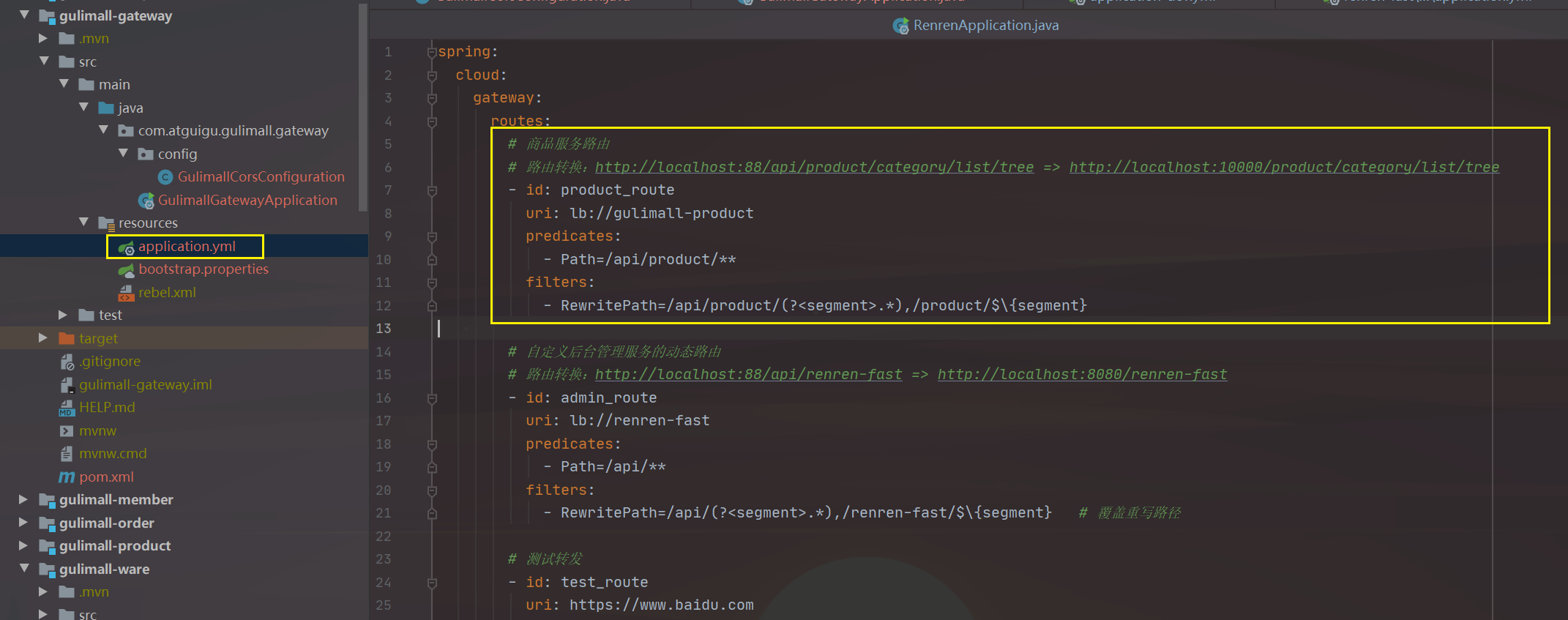Expand the target folder

[x=43, y=338]
